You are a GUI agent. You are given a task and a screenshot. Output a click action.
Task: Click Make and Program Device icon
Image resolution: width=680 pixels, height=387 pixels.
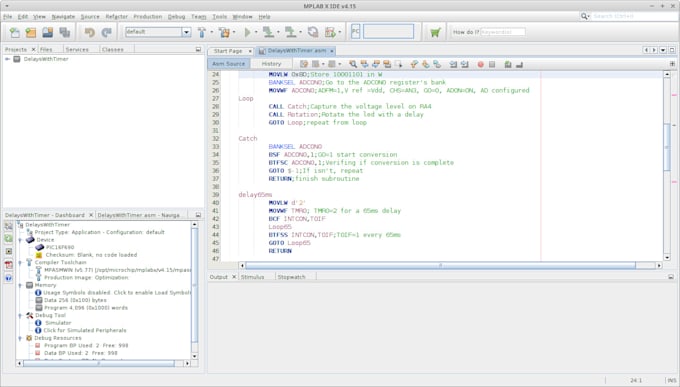(268, 32)
